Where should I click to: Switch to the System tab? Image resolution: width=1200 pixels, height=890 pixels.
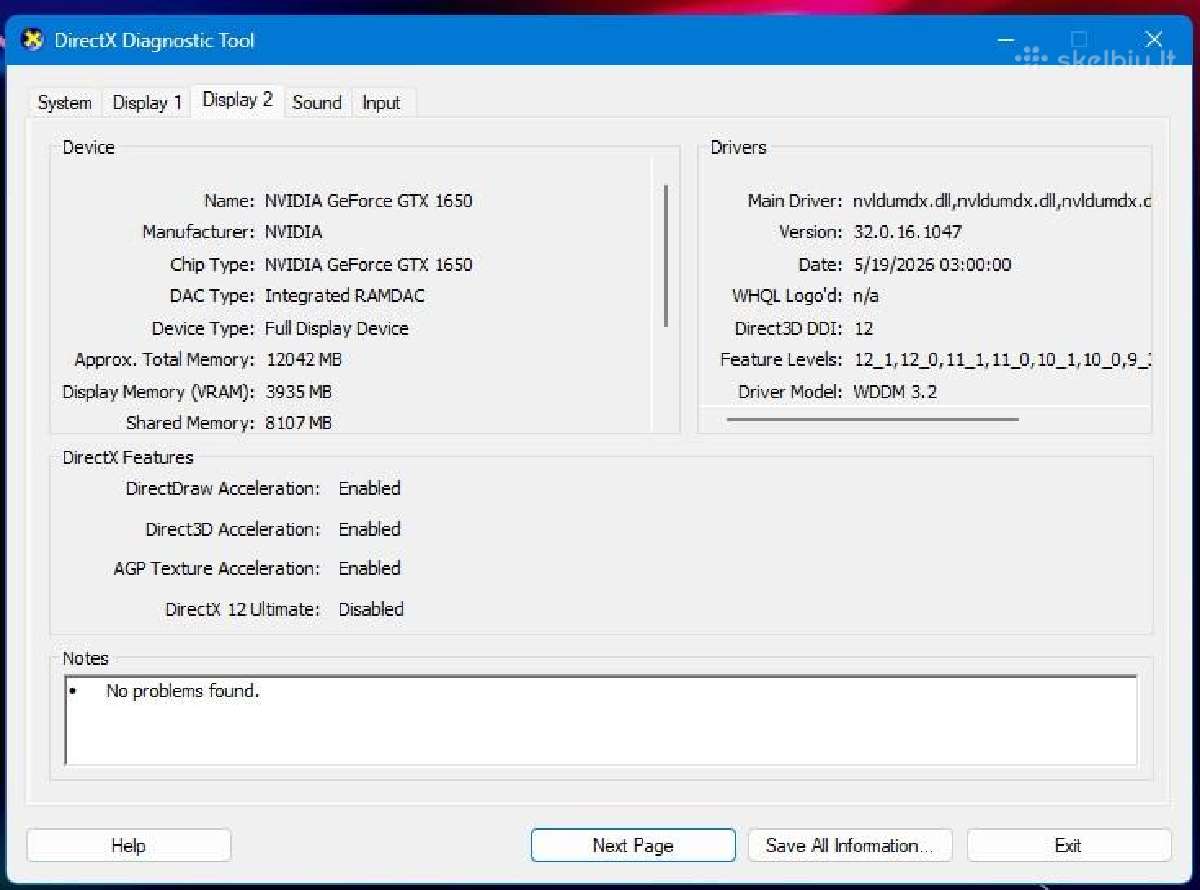click(x=65, y=102)
